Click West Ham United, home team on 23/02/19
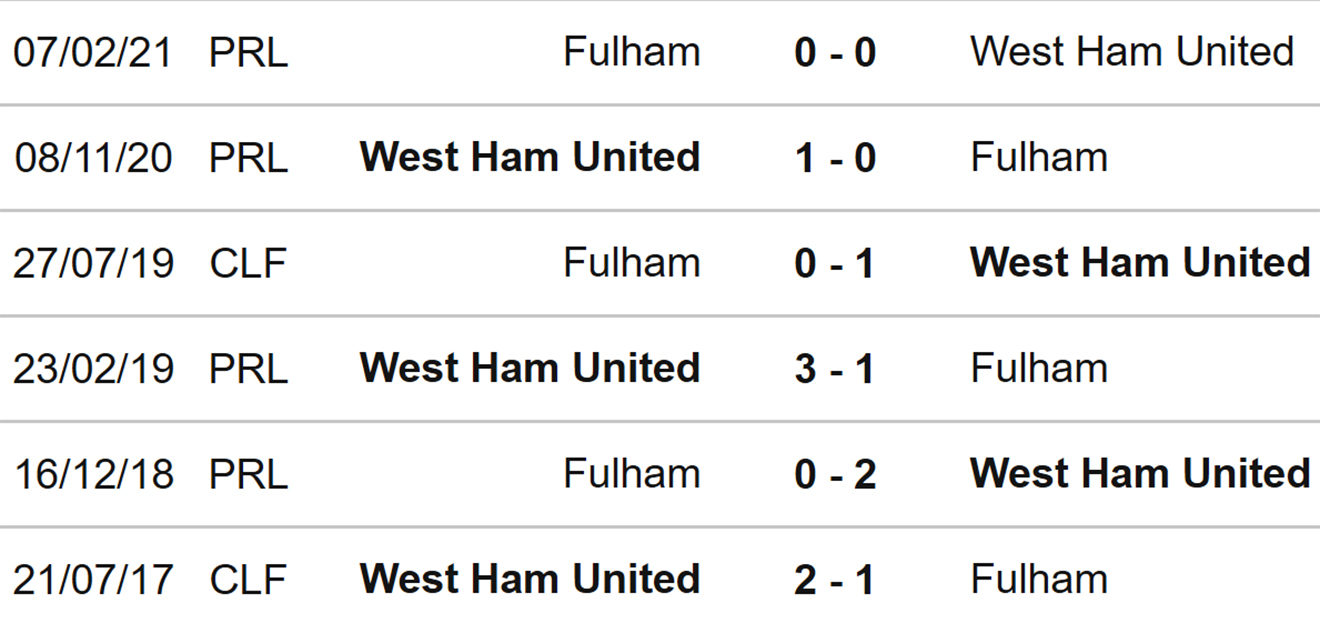The height and width of the screenshot is (623, 1320). point(530,369)
